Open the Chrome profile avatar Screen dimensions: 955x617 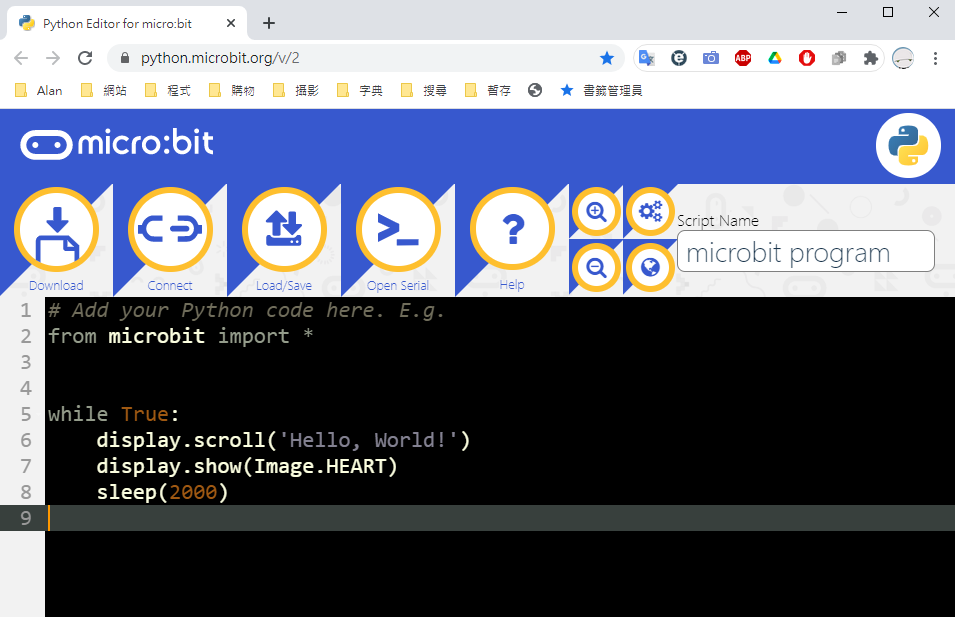[903, 58]
